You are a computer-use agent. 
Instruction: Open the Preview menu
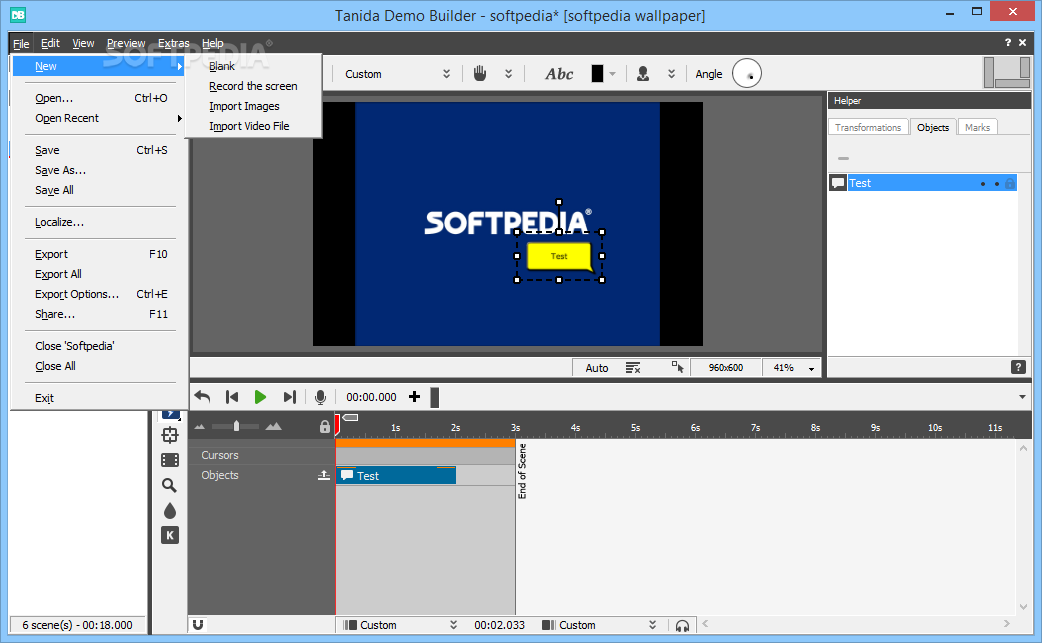pos(126,43)
